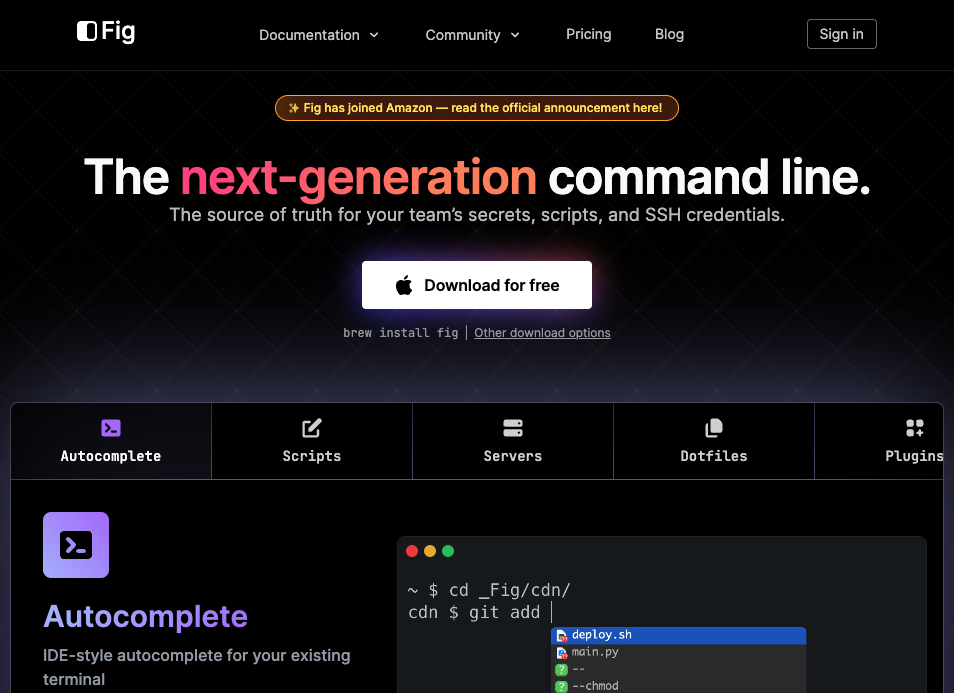The image size is (954, 693).
Task: Switch to the Plugins tab
Action: click(879, 441)
